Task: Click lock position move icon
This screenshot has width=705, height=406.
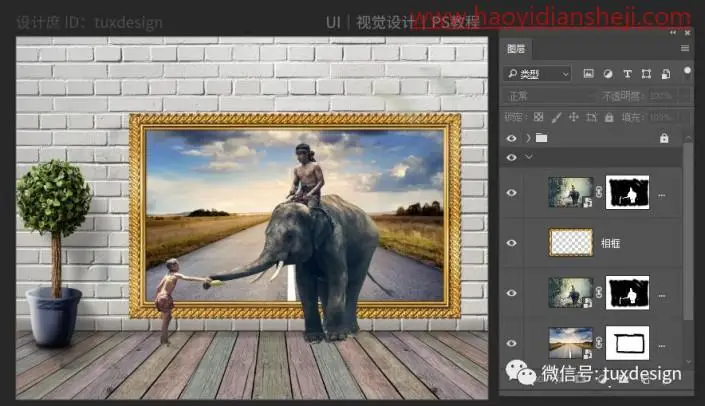Action: coord(574,117)
